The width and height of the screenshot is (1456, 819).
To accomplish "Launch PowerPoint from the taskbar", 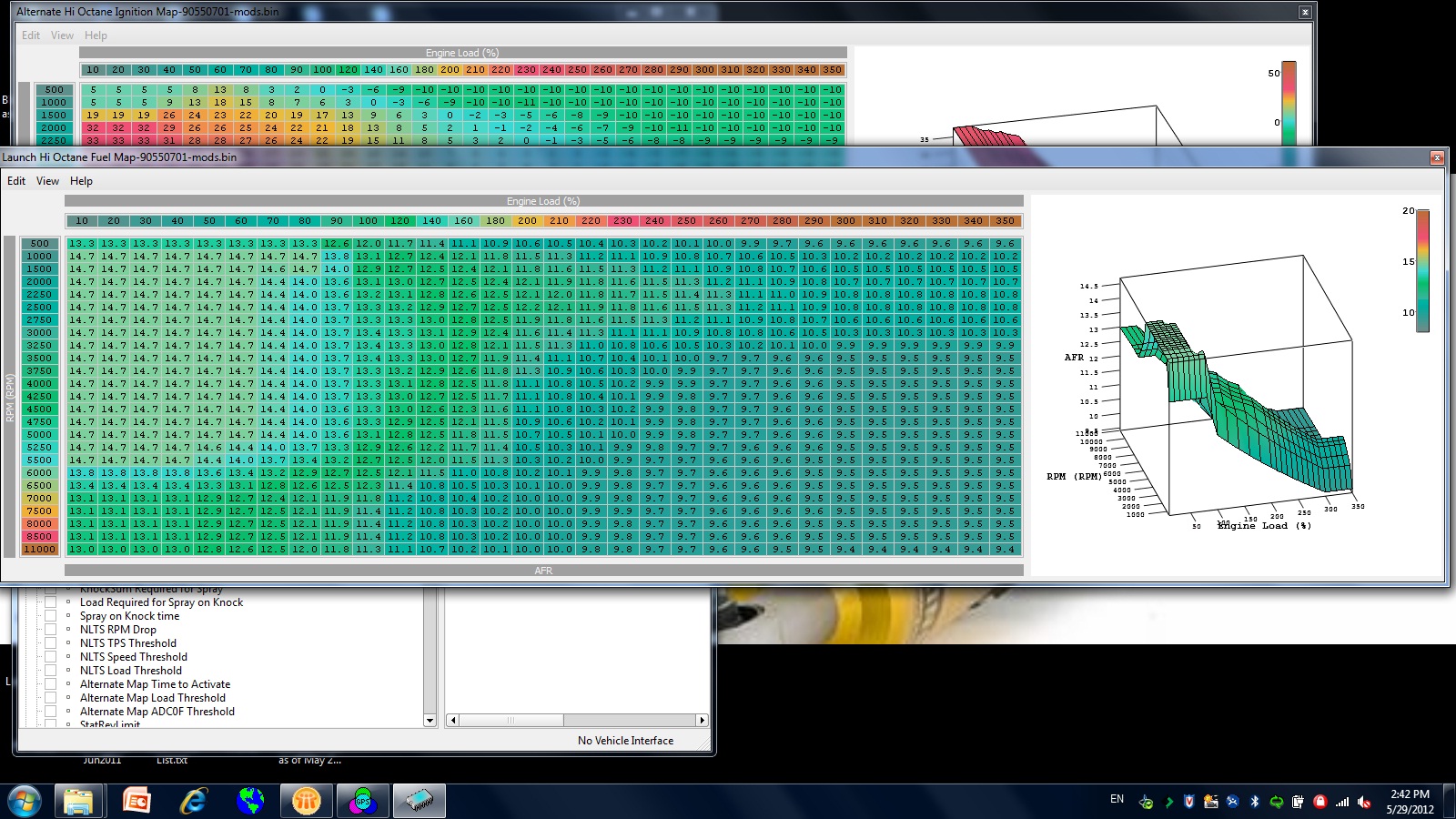I will [136, 801].
